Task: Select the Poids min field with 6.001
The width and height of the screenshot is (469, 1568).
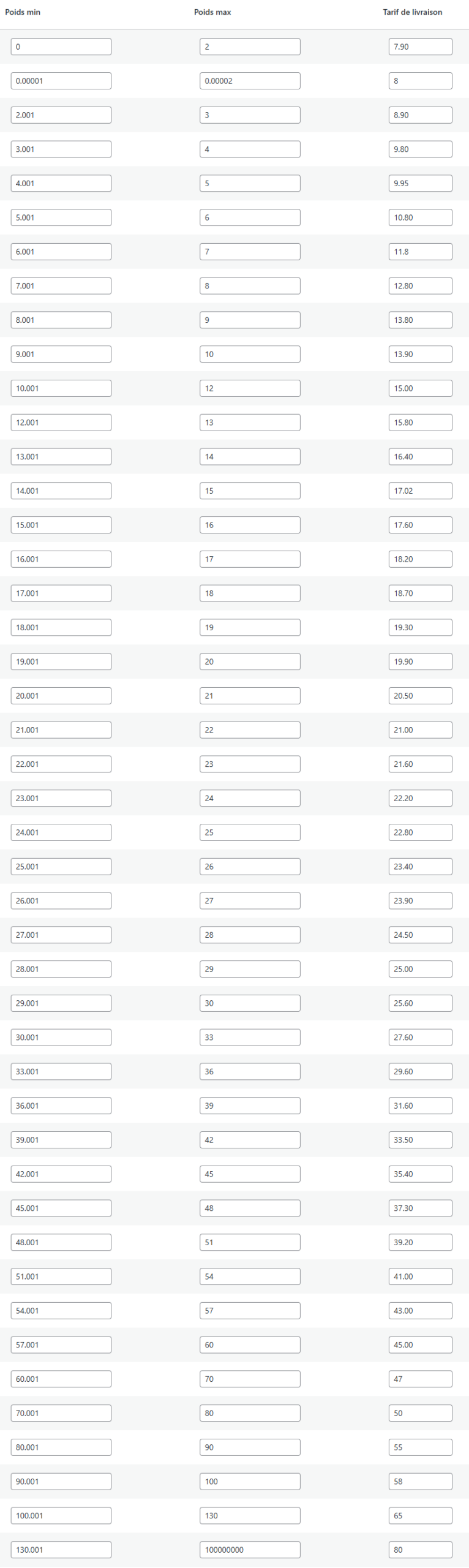Action: tap(61, 252)
